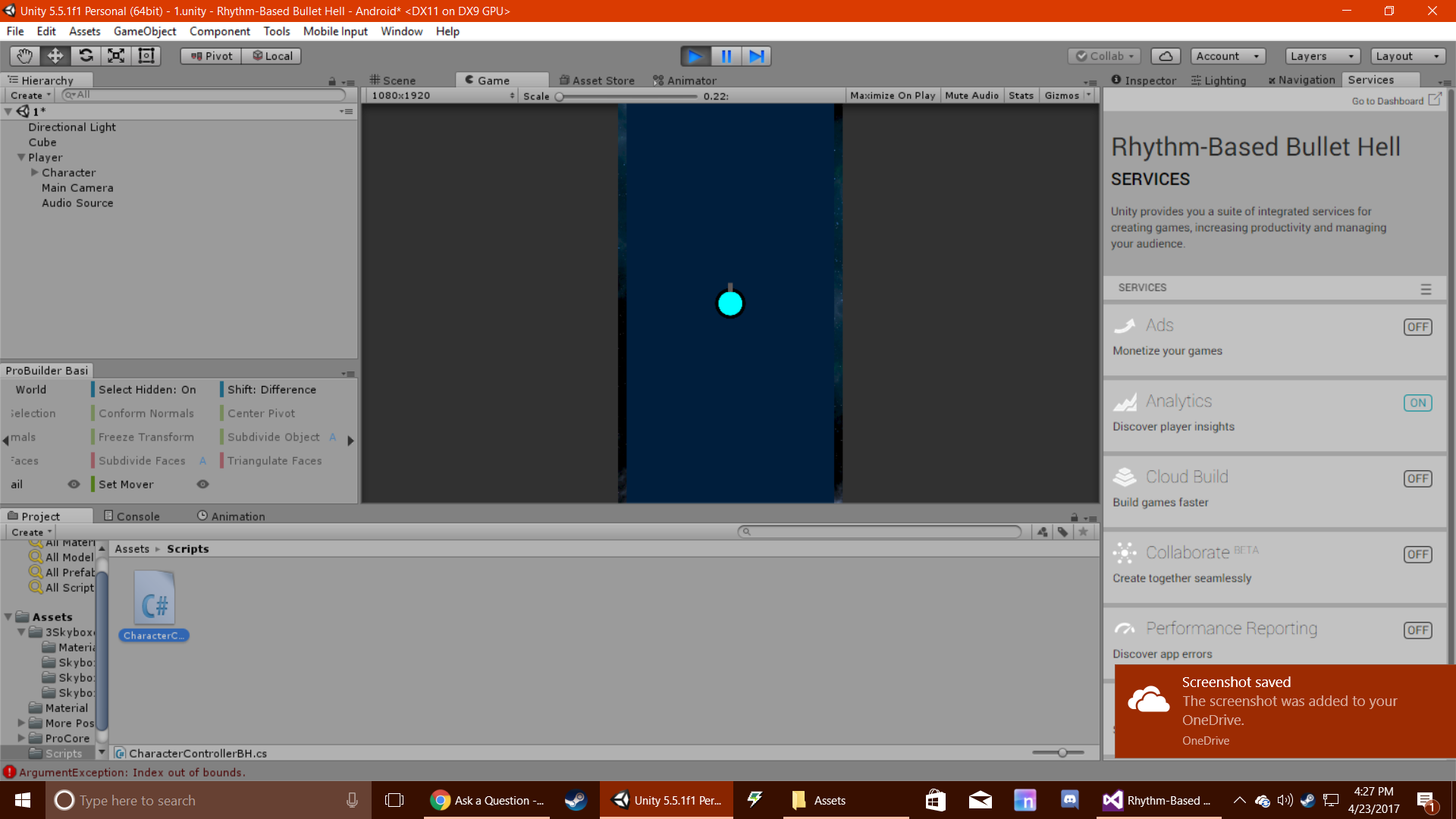Open Chrome Ask a Question window
Screen dimensions: 1456x819
pos(488,800)
